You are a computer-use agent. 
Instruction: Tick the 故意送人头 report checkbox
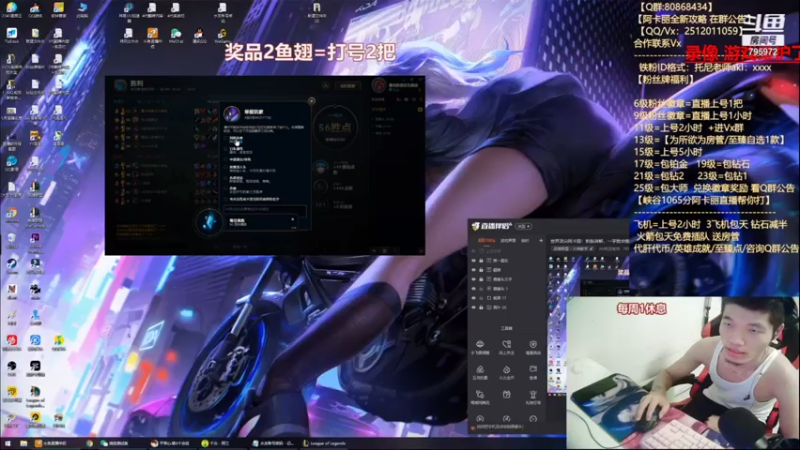tap(226, 167)
